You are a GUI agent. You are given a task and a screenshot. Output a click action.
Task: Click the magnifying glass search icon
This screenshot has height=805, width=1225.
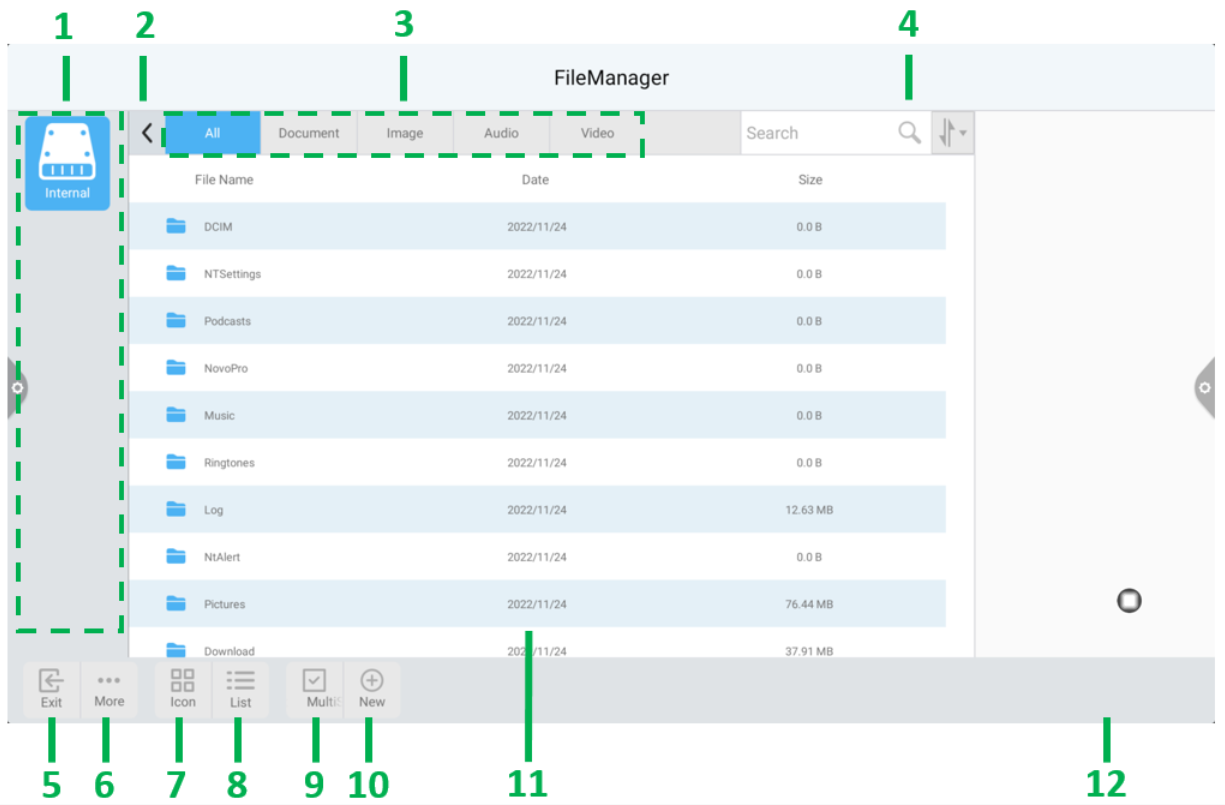(909, 133)
